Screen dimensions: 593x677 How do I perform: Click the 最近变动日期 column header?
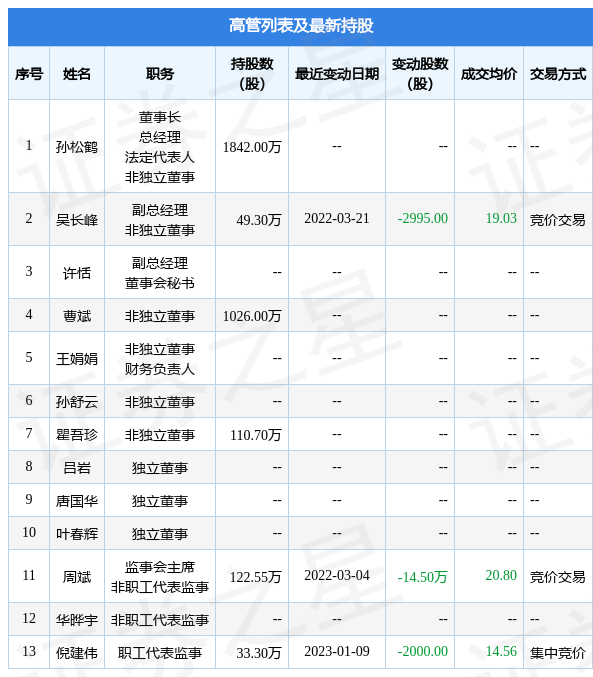(x=337, y=74)
